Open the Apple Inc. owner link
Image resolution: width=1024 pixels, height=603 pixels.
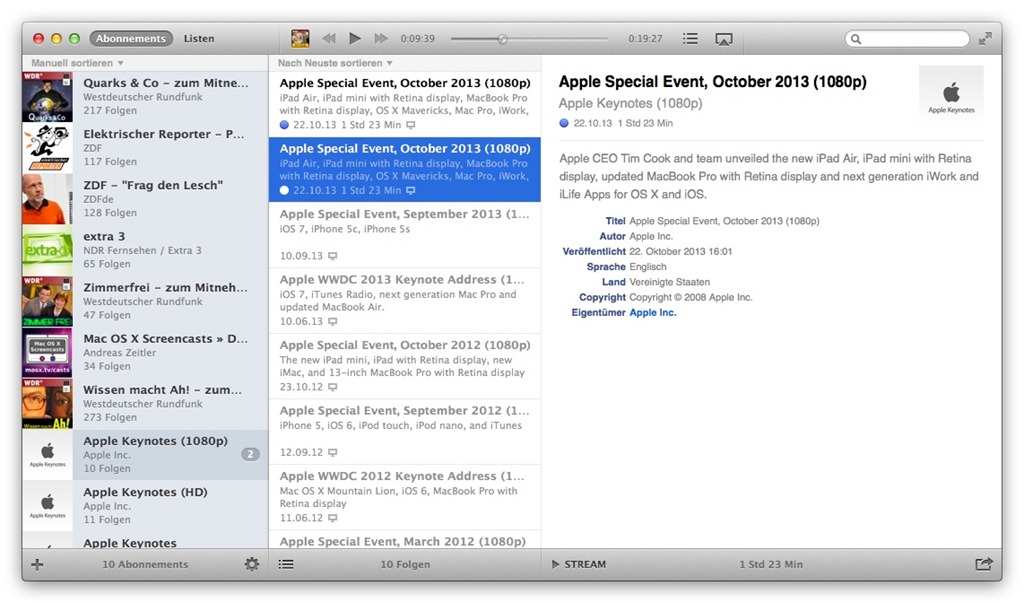click(x=652, y=313)
